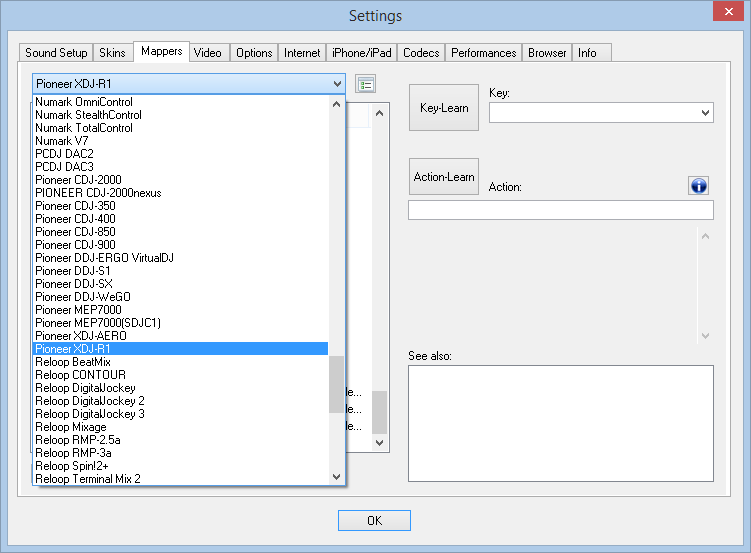Click the blue info icon beside Action
Image resolution: width=751 pixels, height=553 pixels.
(x=698, y=185)
